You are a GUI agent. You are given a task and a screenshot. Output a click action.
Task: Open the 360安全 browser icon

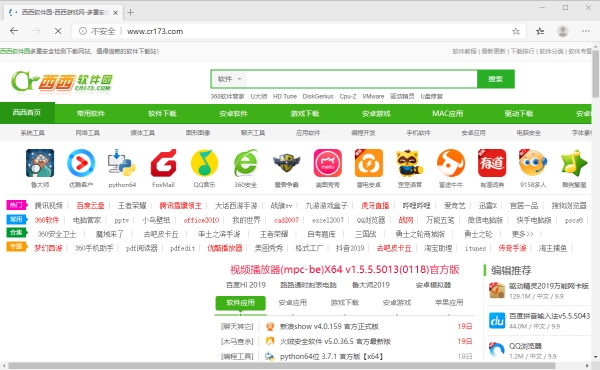pyautogui.click(x=246, y=163)
